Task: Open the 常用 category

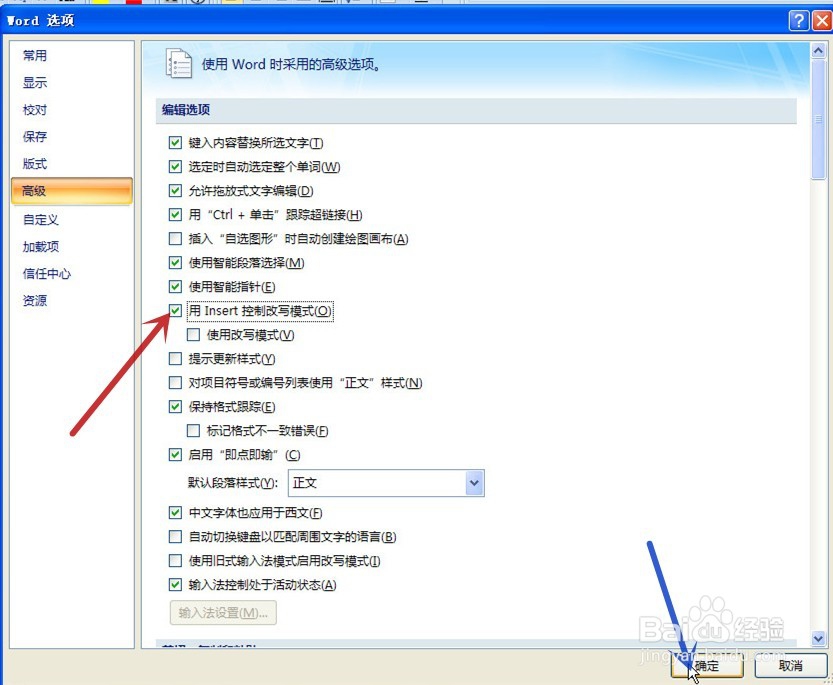Action: click(x=35, y=55)
